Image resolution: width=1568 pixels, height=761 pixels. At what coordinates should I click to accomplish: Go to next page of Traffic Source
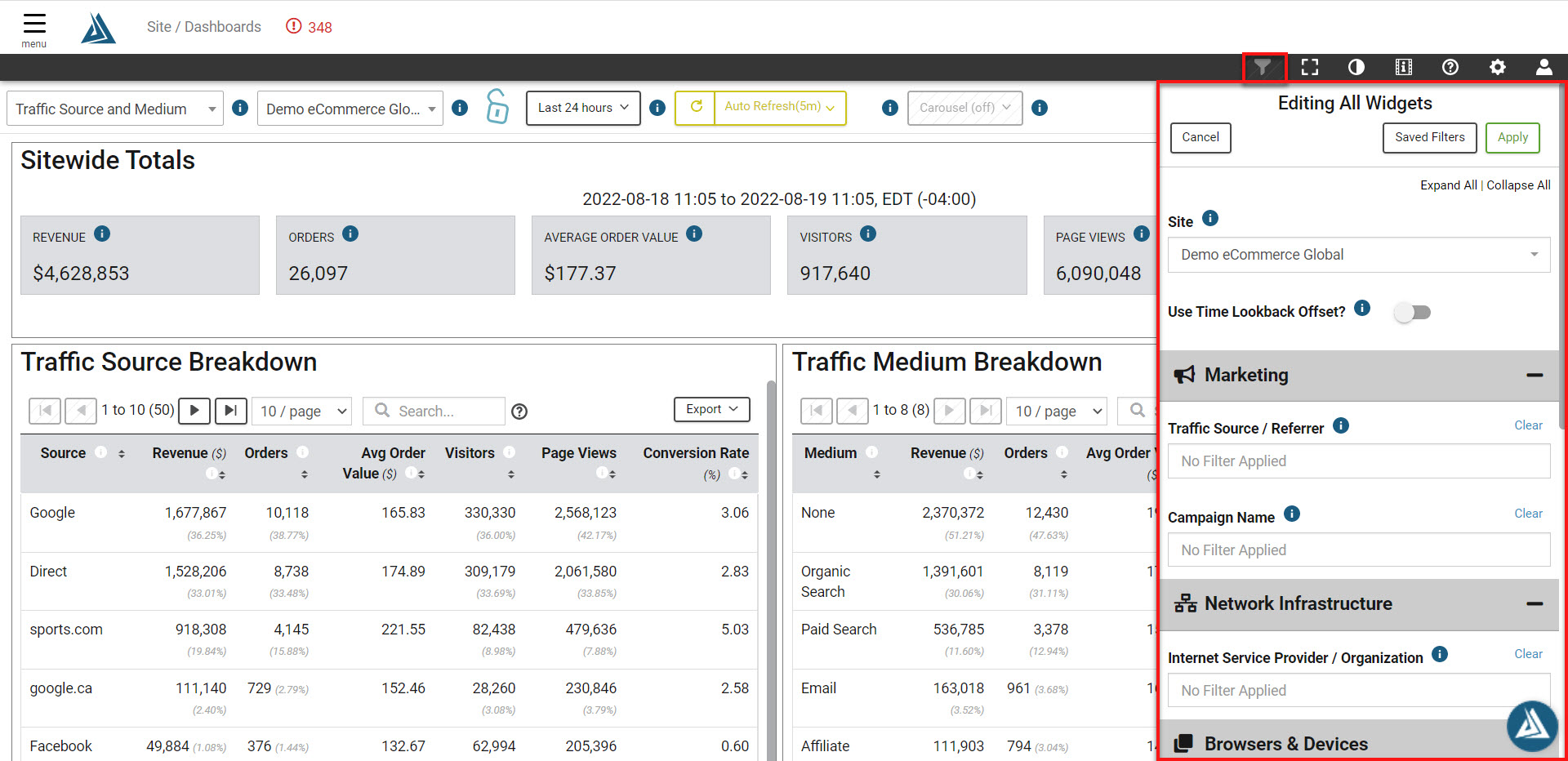coord(194,411)
